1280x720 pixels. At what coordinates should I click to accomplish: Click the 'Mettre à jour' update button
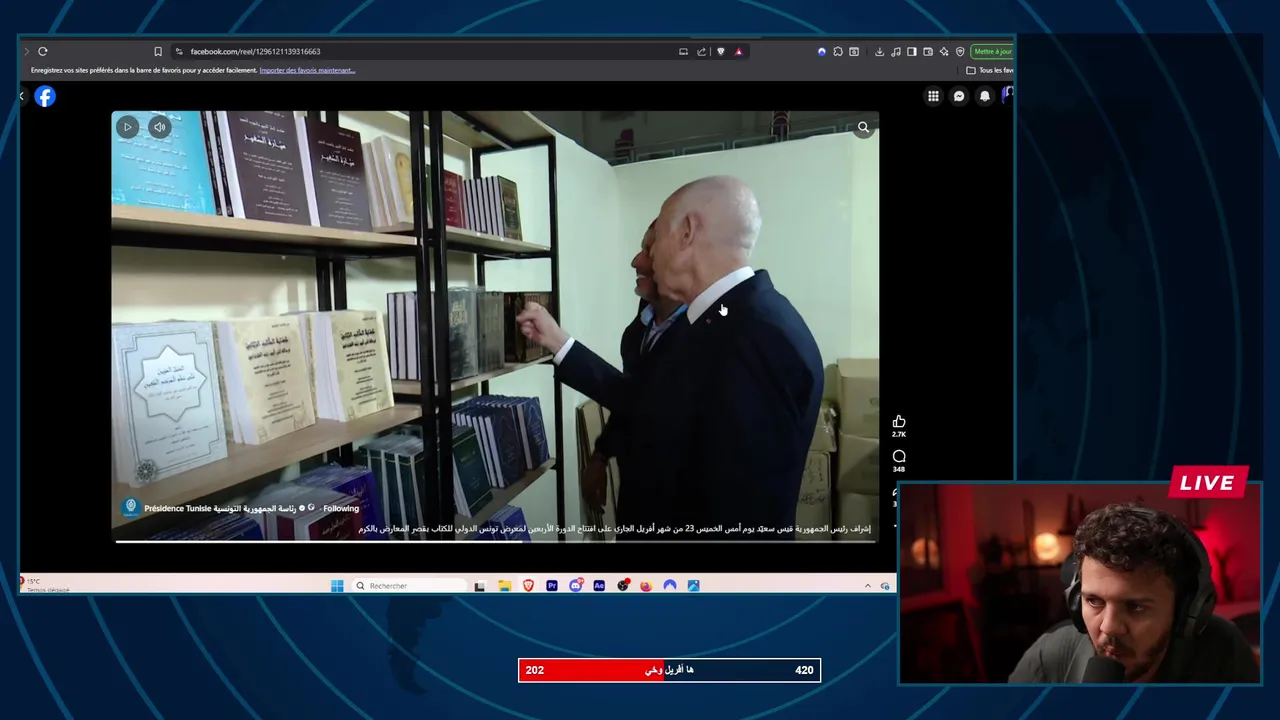pyautogui.click(x=992, y=52)
